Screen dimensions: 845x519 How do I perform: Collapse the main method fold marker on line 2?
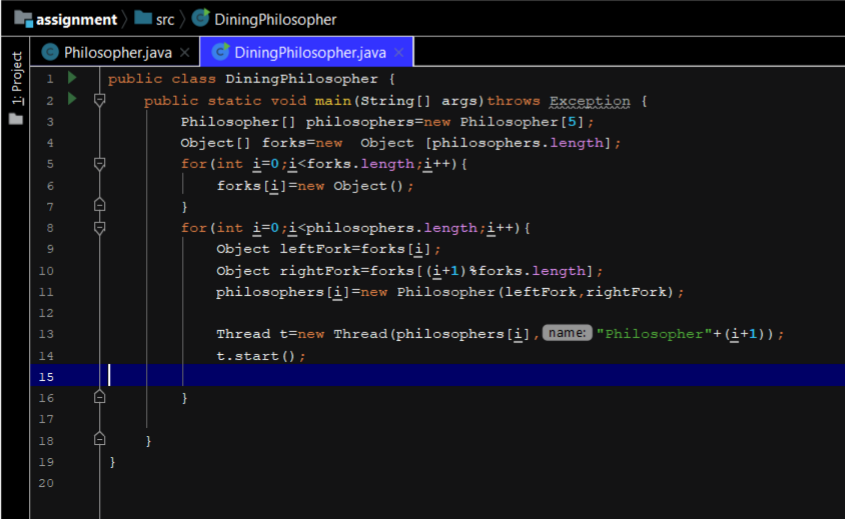[x=99, y=100]
